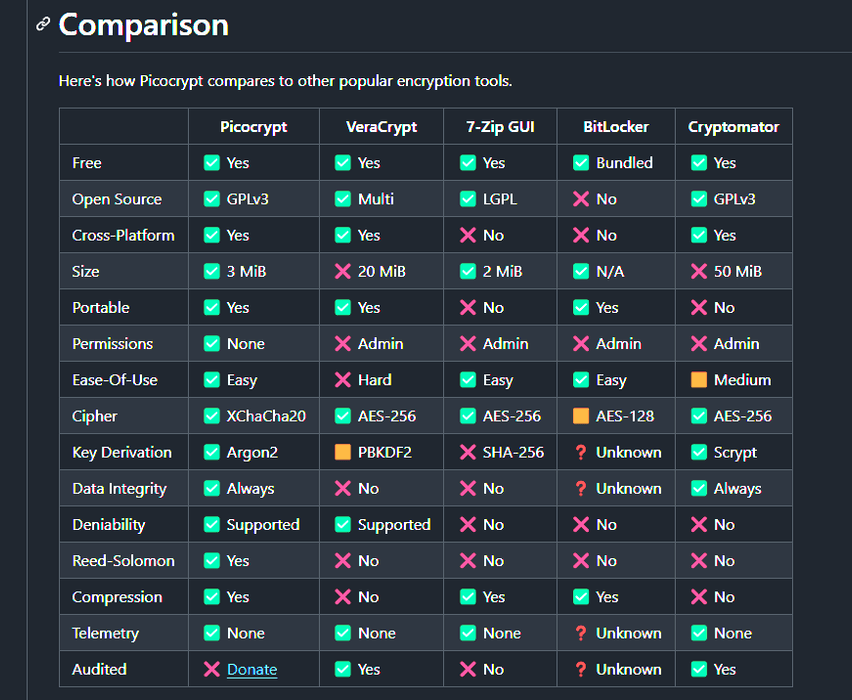Click the red X beside SHA-256

467,452
